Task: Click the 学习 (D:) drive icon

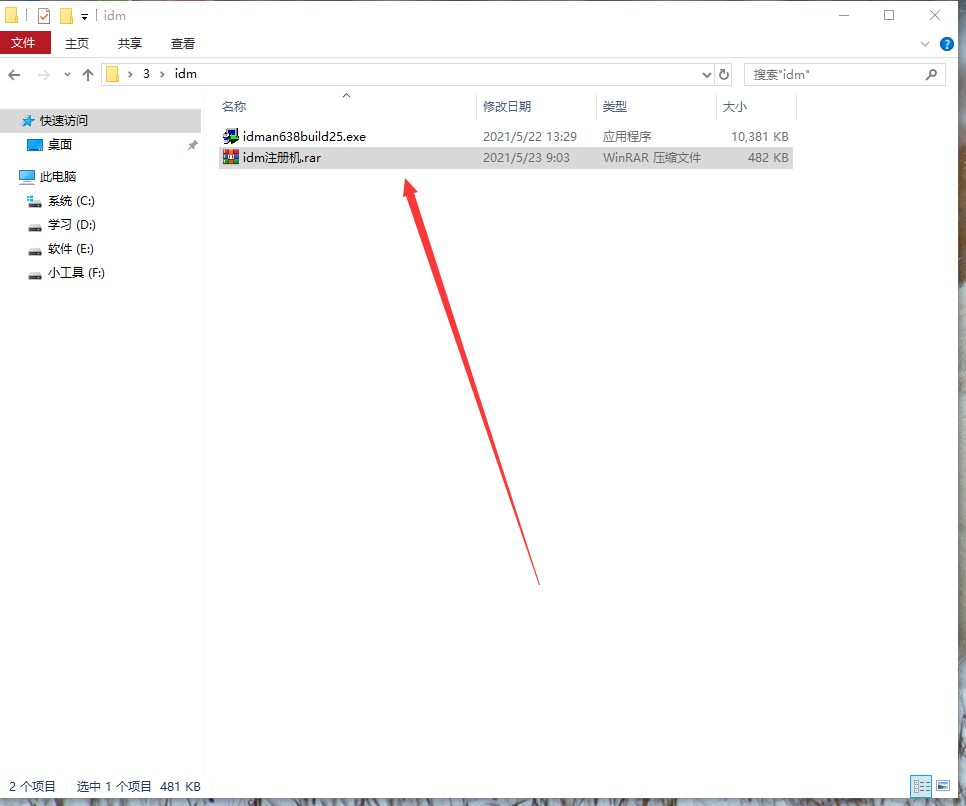Action: (x=35, y=227)
